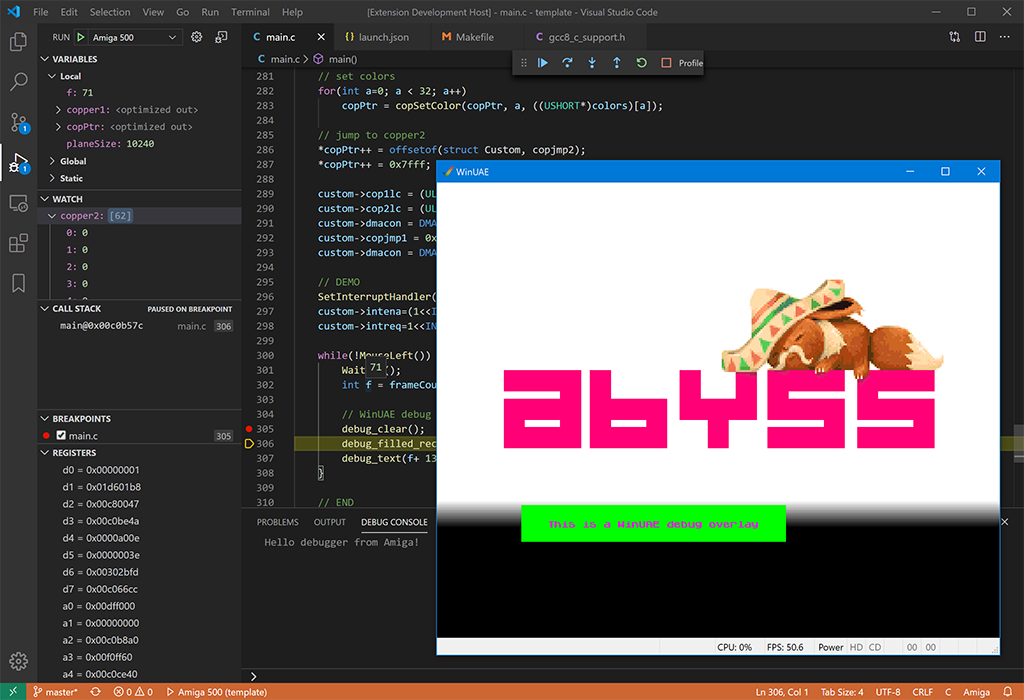Open the Manage gear in activity bar

pyautogui.click(x=18, y=661)
